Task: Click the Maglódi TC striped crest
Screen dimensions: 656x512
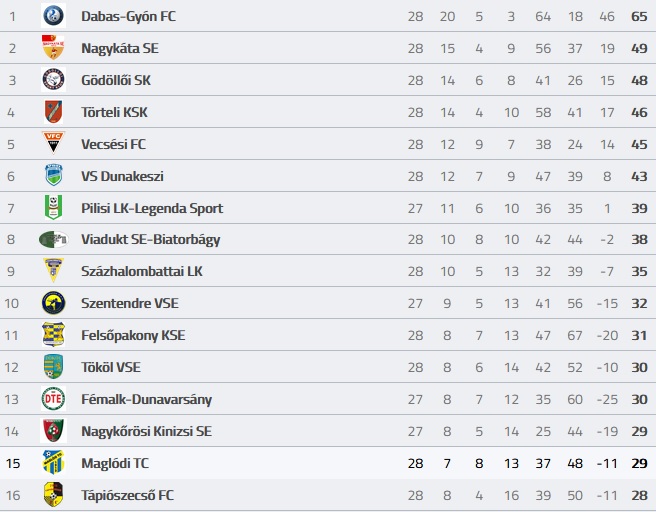Action: [54, 462]
